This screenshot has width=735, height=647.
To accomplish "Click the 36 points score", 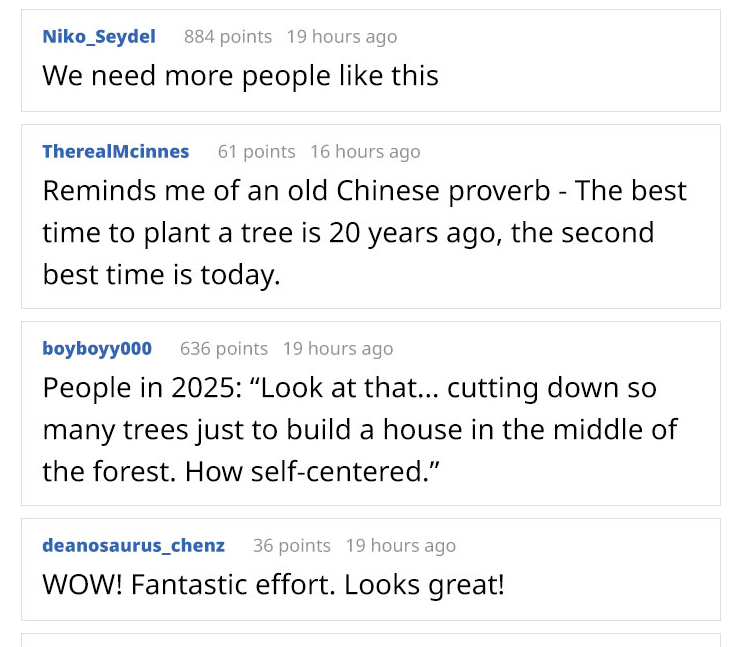I will (x=292, y=546).
